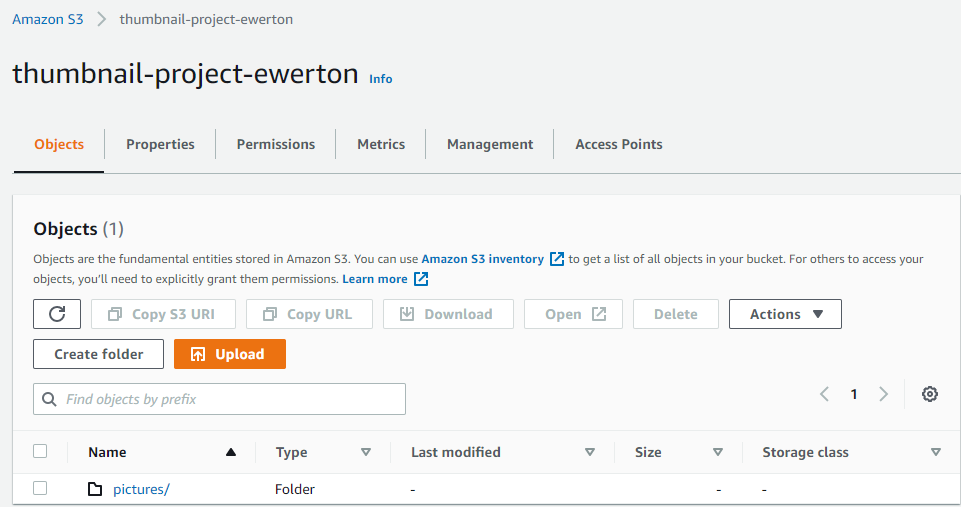Image resolution: width=961 pixels, height=507 pixels.
Task: Click the breadcrumb chevron separator
Action: click(102, 19)
